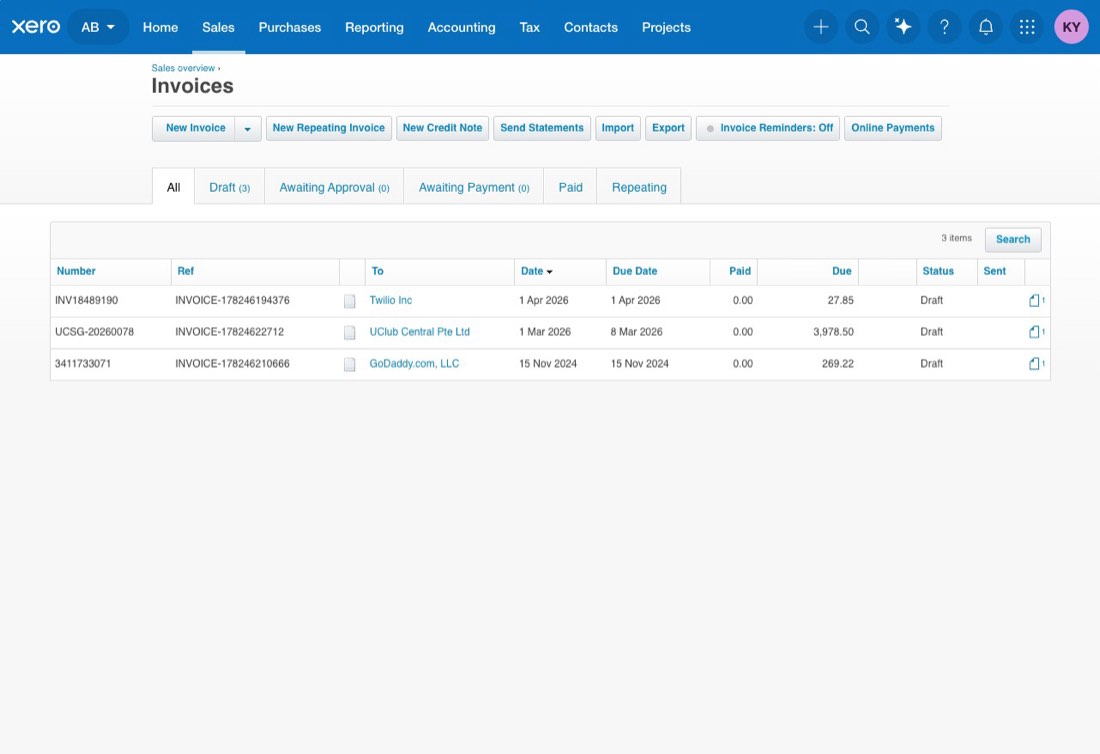The image size is (1100, 754).
Task: Sort by the Due column header
Action: coord(842,271)
